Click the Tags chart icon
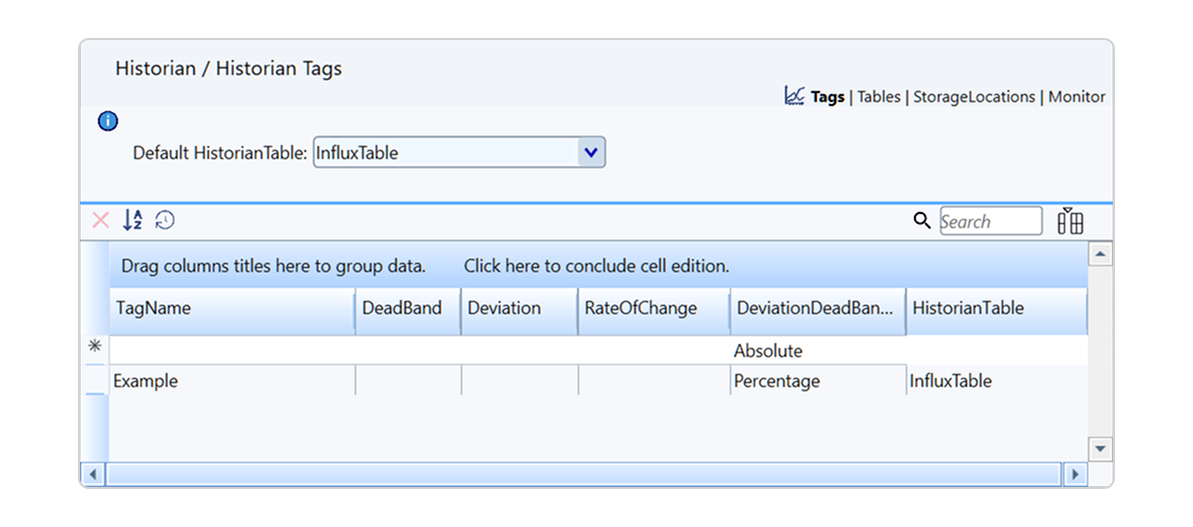1193x527 pixels. (x=794, y=96)
